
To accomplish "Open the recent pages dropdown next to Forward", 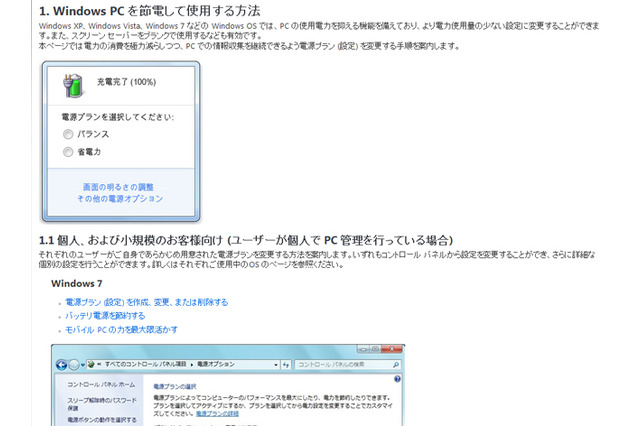I will coord(82,365).
